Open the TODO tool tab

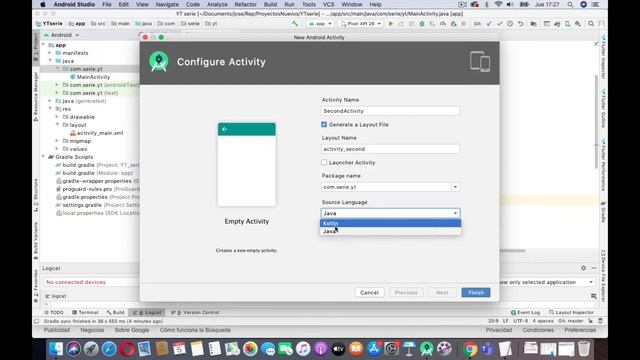point(53,312)
